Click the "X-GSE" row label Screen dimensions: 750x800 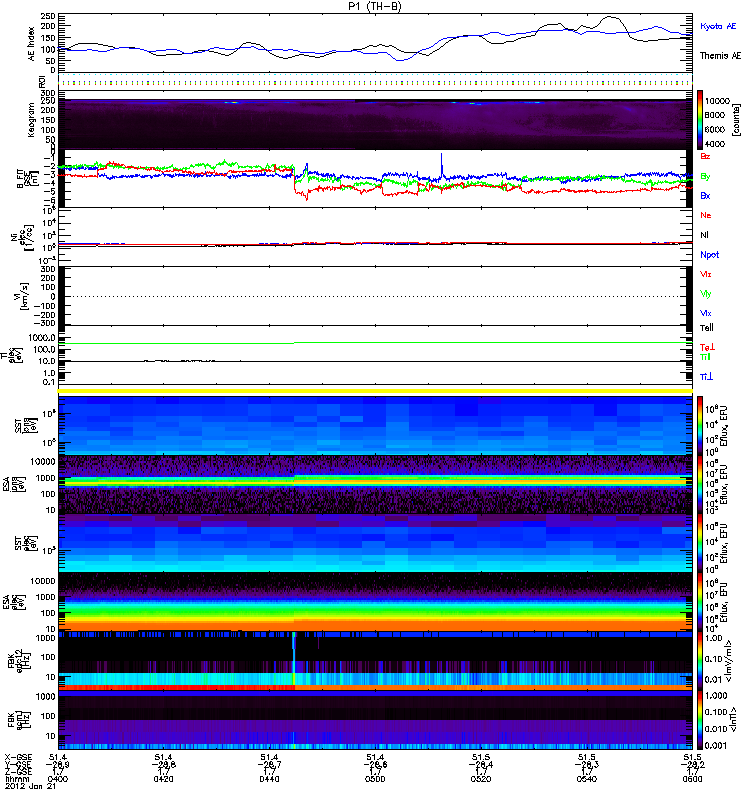click(x=18, y=757)
